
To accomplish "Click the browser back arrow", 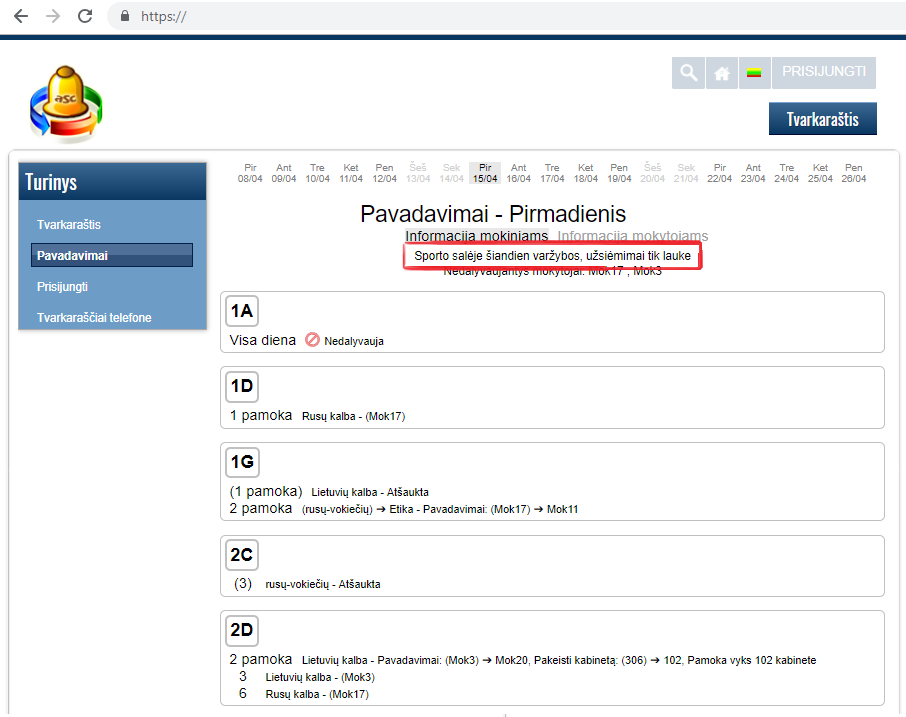I will point(20,16).
